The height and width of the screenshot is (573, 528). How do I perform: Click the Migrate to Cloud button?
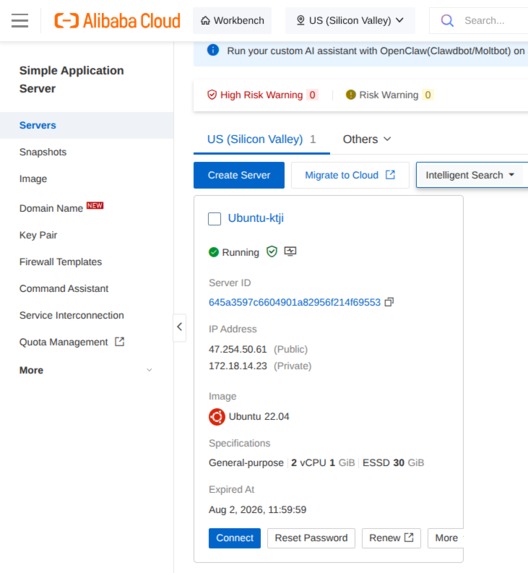pyautogui.click(x=350, y=175)
